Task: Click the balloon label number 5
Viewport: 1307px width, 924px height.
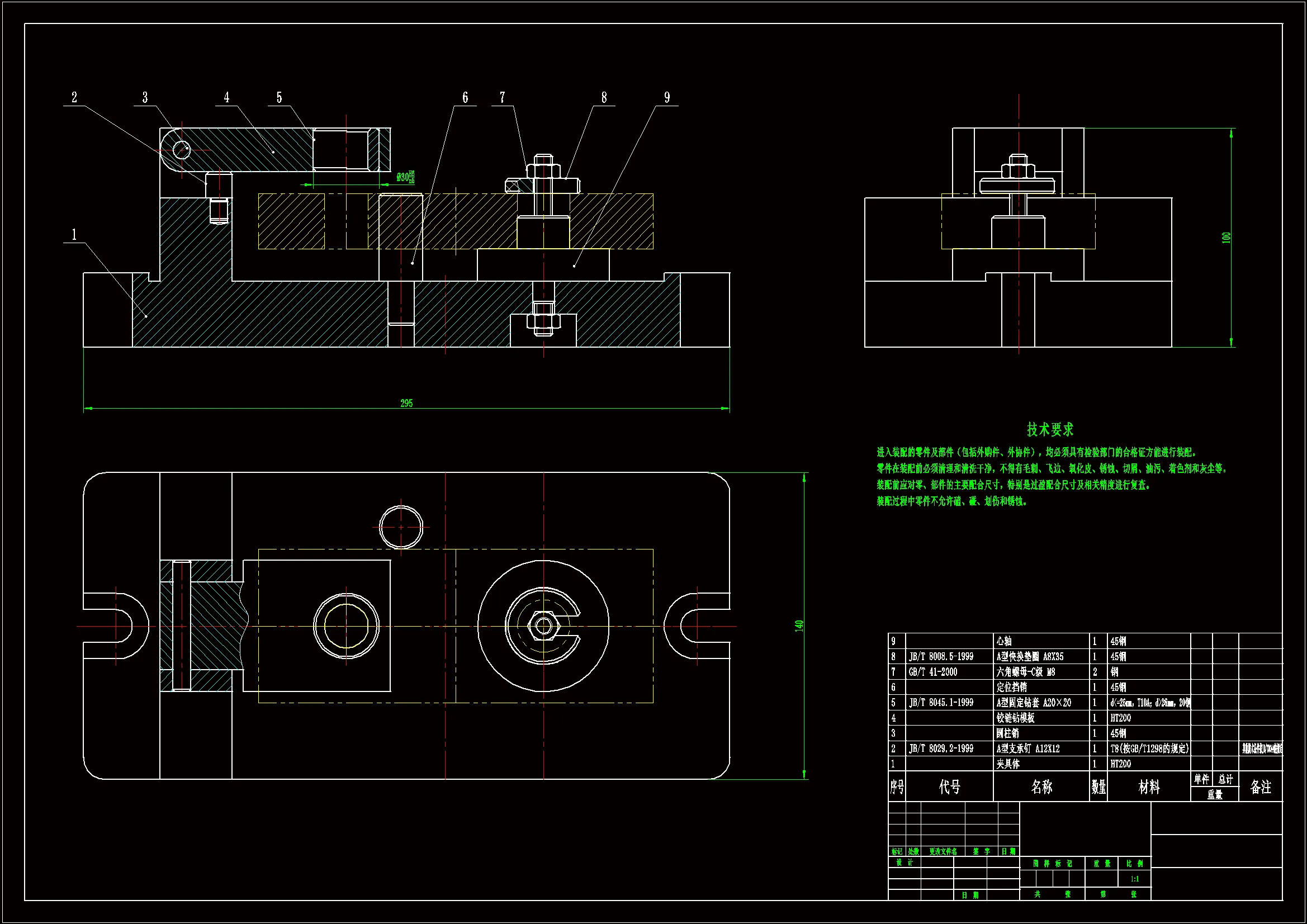Action: coord(279,98)
